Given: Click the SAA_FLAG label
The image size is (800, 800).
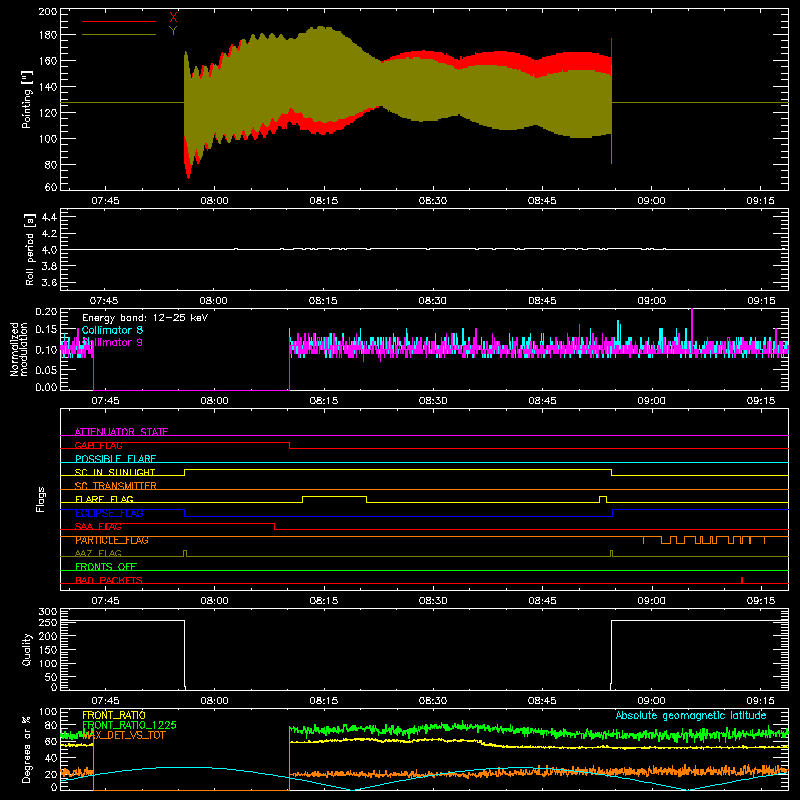Looking at the screenshot, I should 98,527.
